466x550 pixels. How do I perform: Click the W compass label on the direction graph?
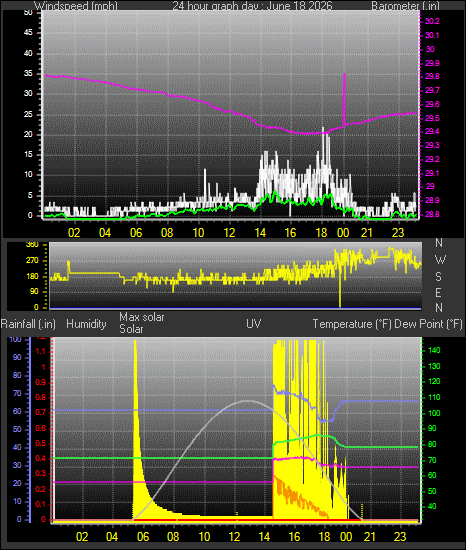(440, 260)
